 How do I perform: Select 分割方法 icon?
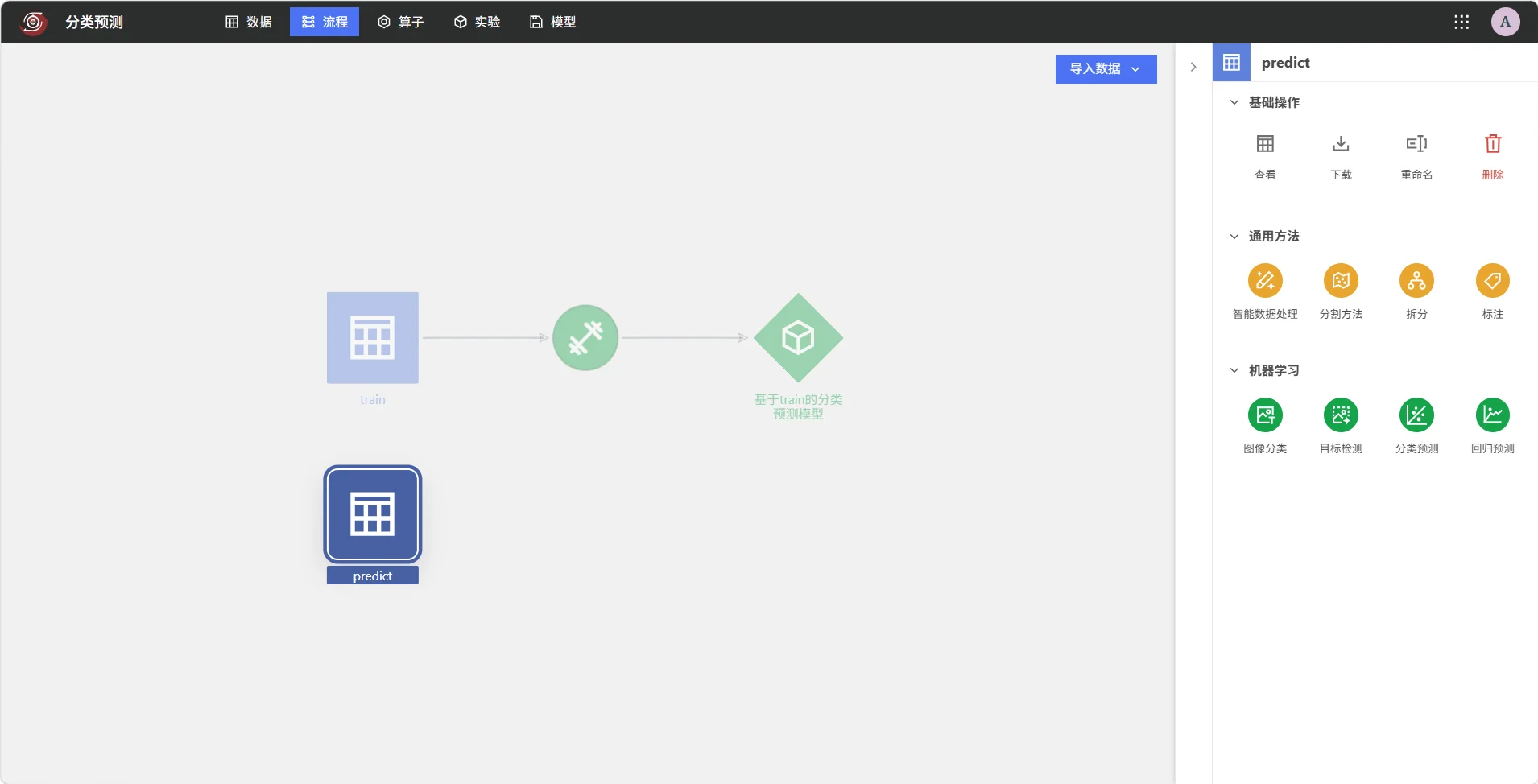tap(1341, 281)
